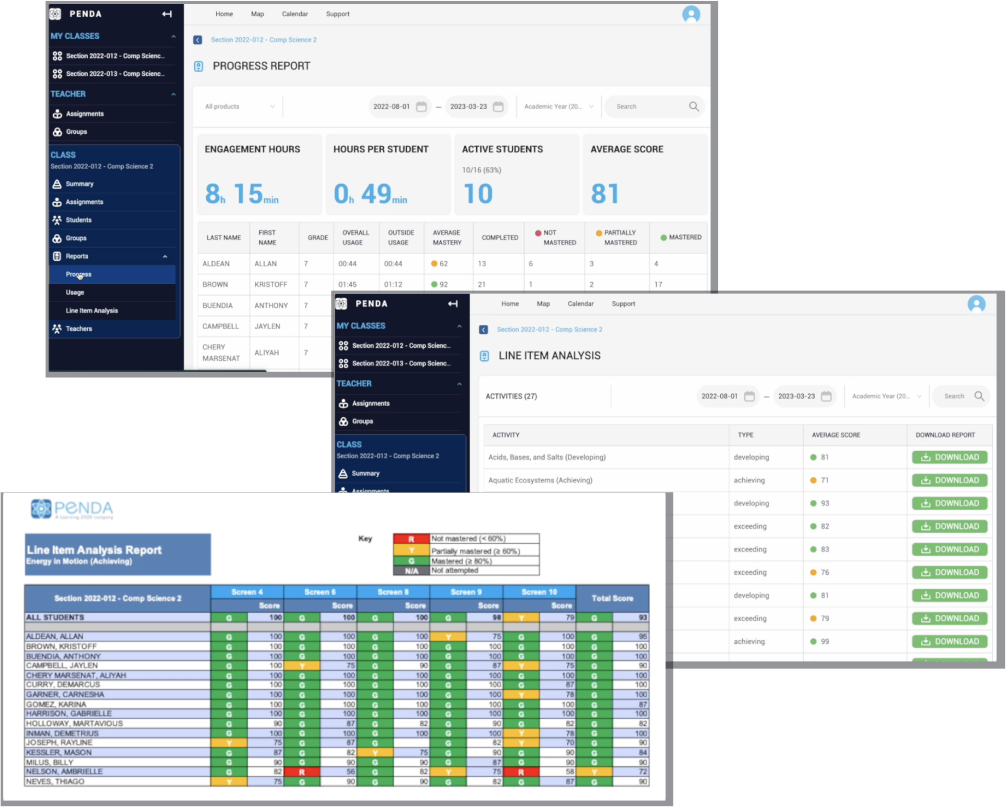Image resolution: width=1006 pixels, height=807 pixels.
Task: Open the Academic Year dropdown in Progress Report
Action: coord(559,106)
